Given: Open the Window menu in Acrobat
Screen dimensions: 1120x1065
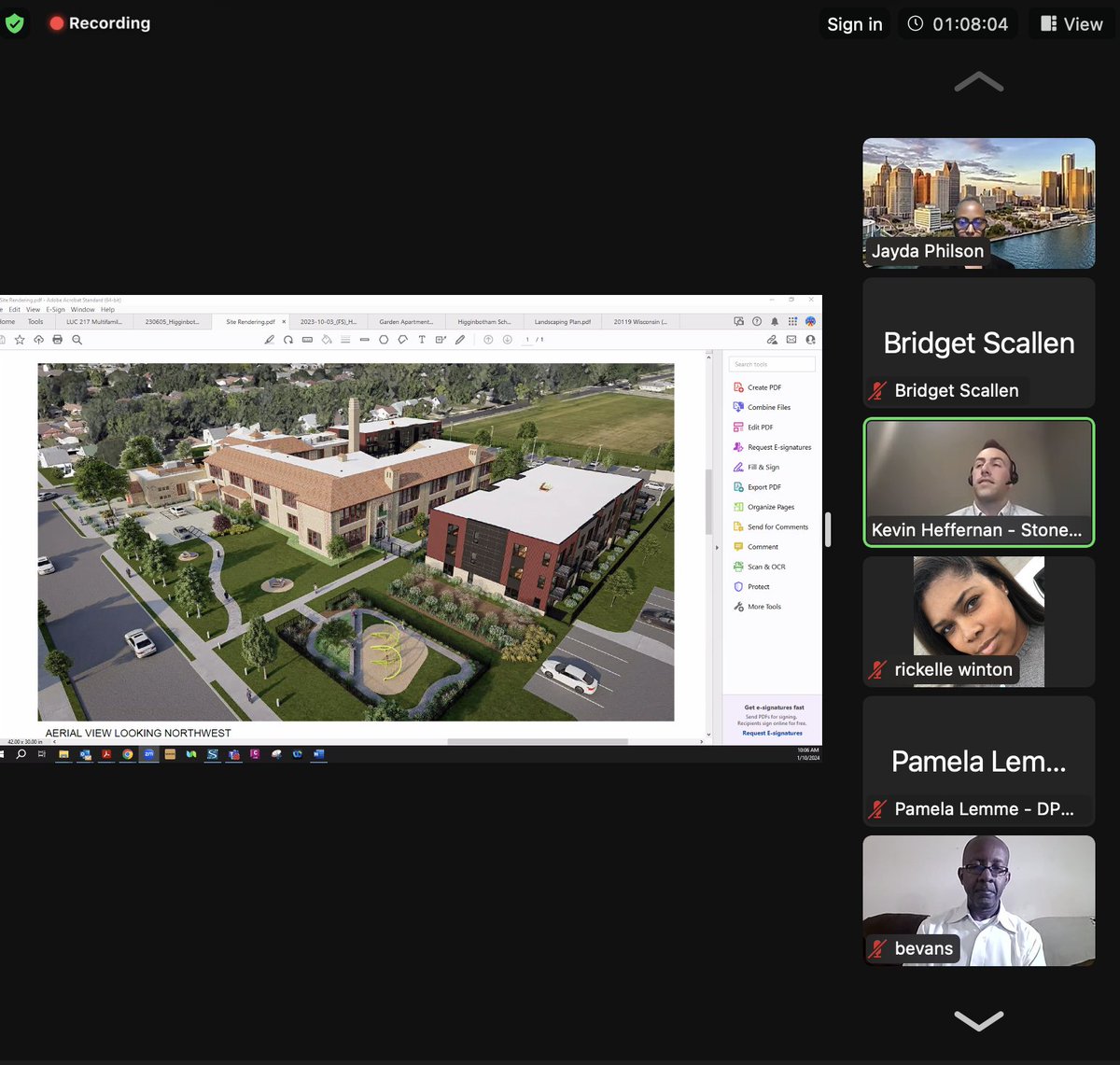Looking at the screenshot, I should coord(83,310).
